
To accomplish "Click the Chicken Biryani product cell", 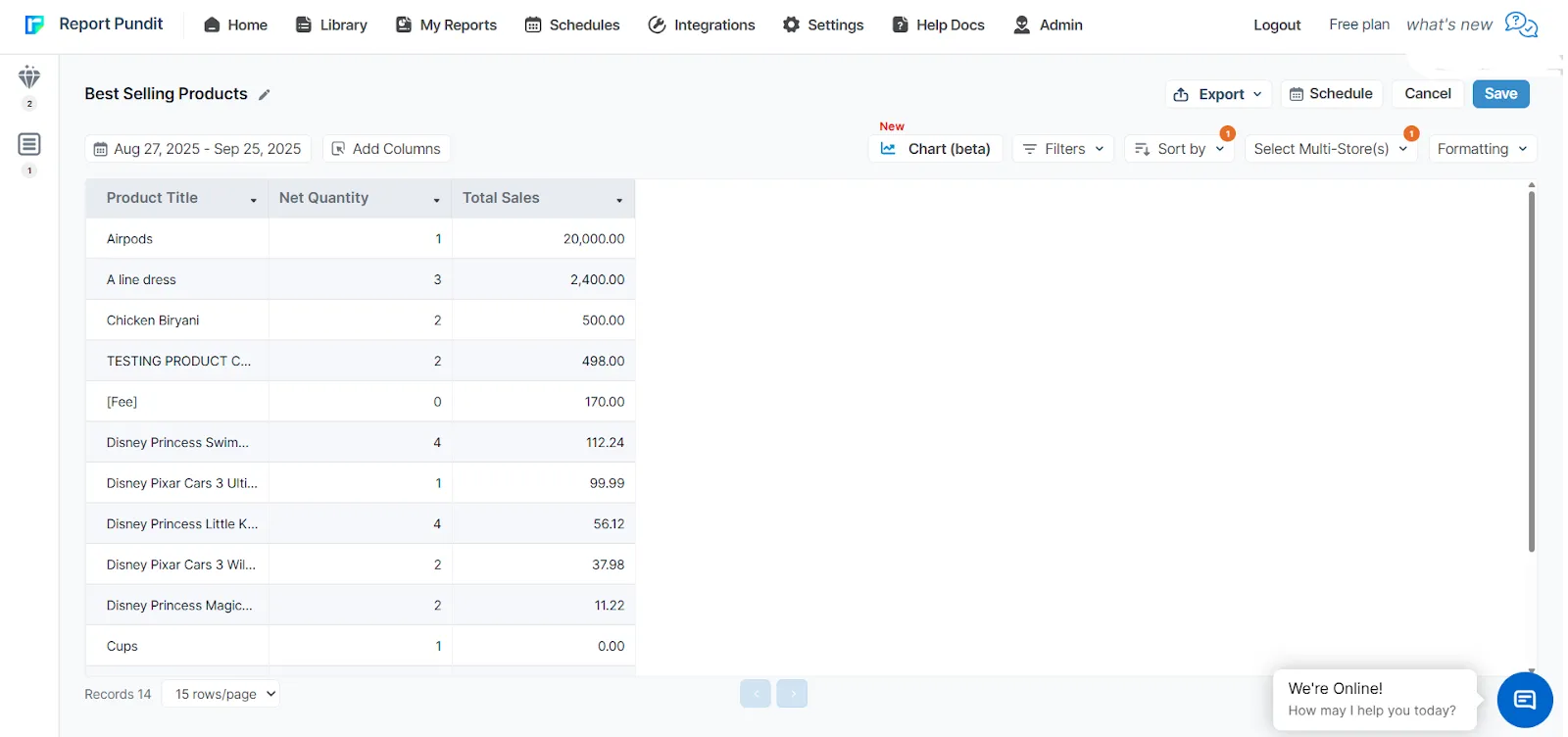I will click(177, 320).
